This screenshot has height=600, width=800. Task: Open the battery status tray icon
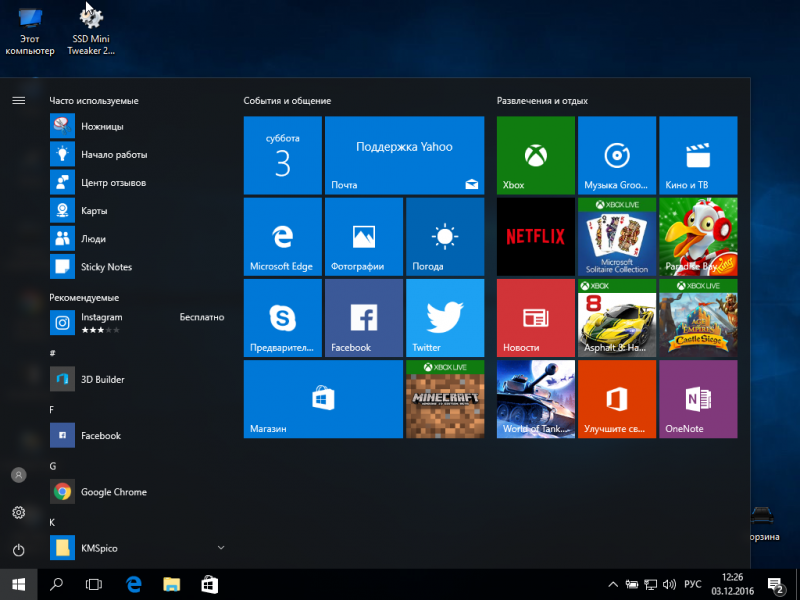tap(632, 585)
